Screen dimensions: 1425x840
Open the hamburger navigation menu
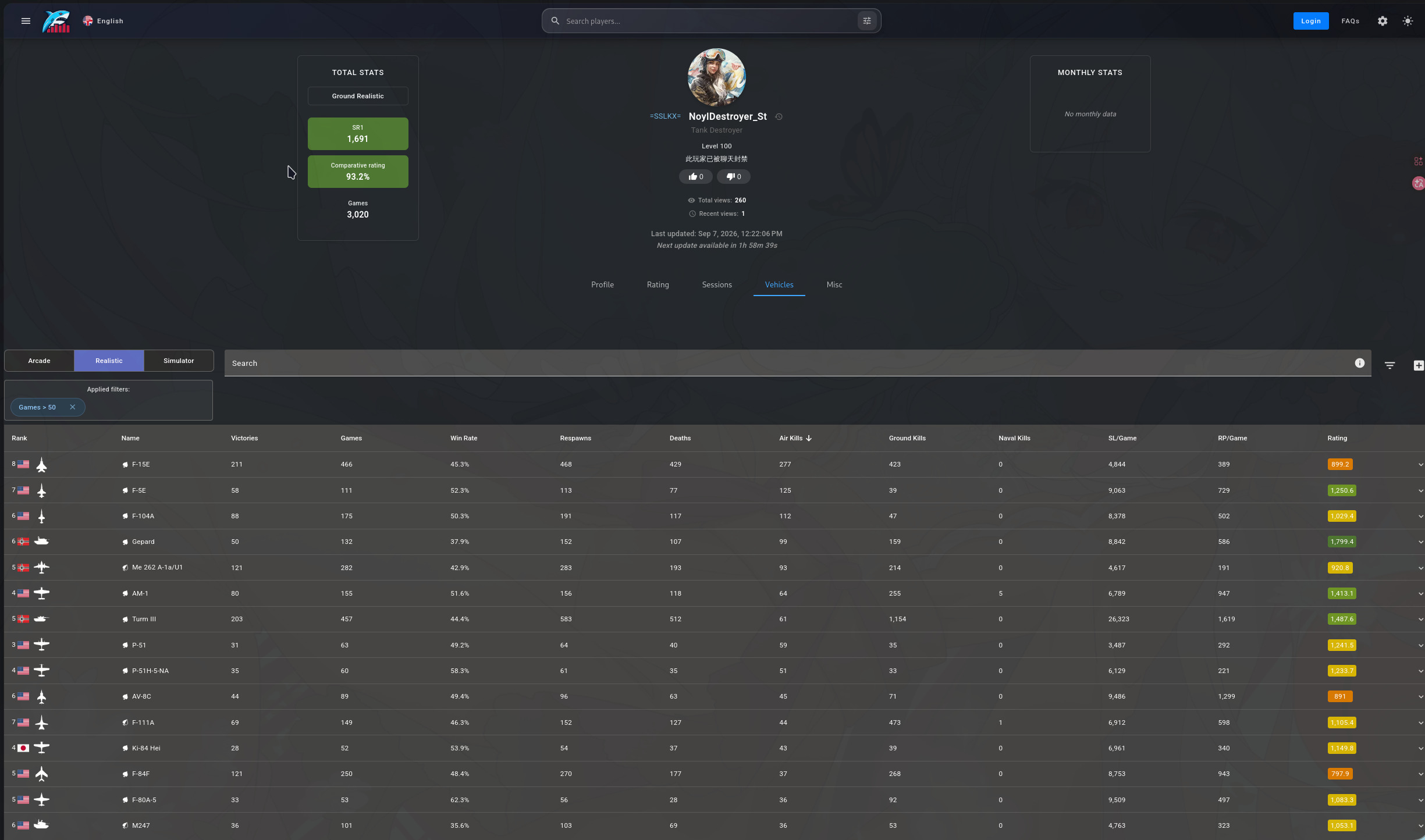pyautogui.click(x=26, y=21)
